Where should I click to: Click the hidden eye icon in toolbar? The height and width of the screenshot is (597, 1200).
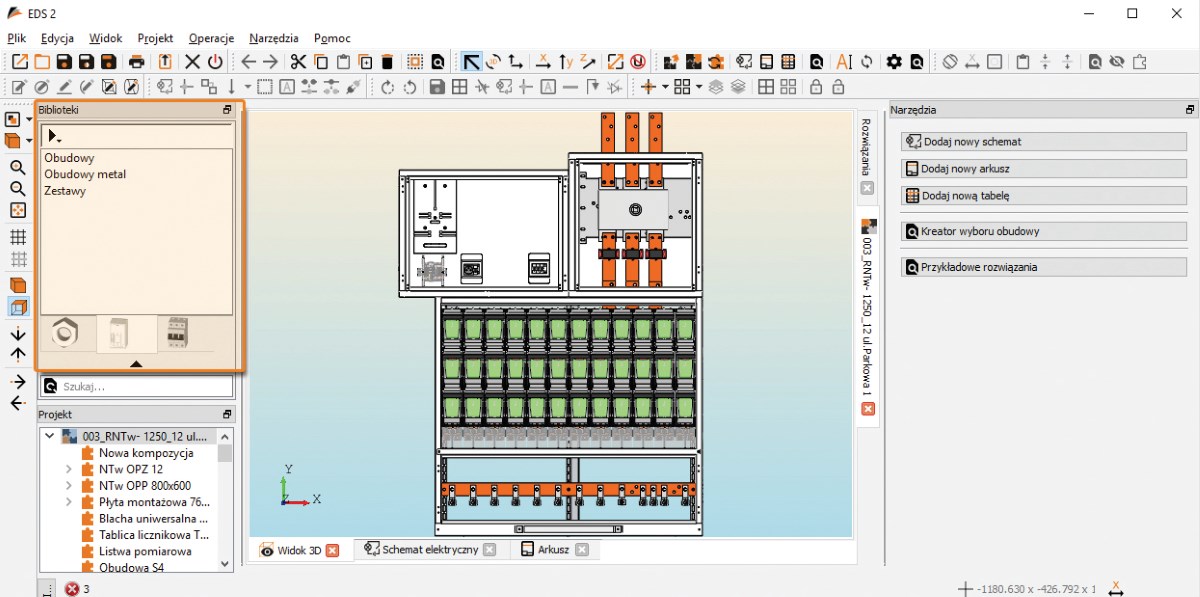1117,62
